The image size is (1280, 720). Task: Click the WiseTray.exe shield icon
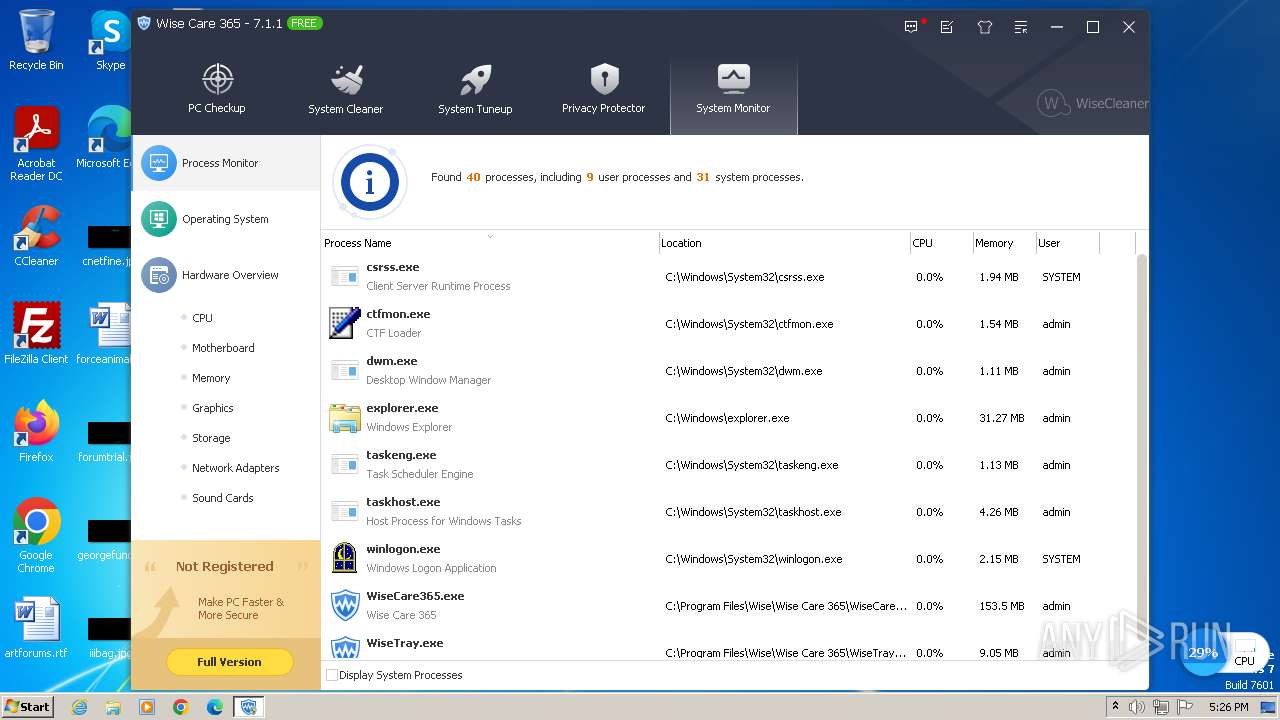[345, 648]
